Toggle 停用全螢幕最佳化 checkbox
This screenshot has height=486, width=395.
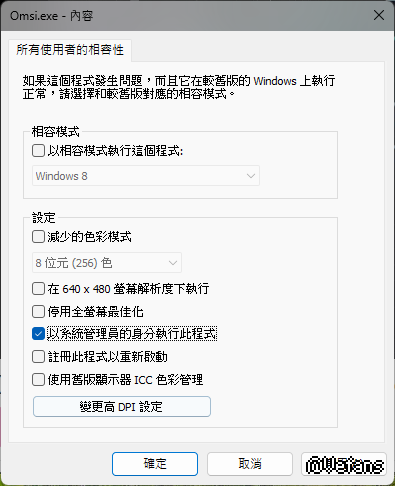(38, 312)
